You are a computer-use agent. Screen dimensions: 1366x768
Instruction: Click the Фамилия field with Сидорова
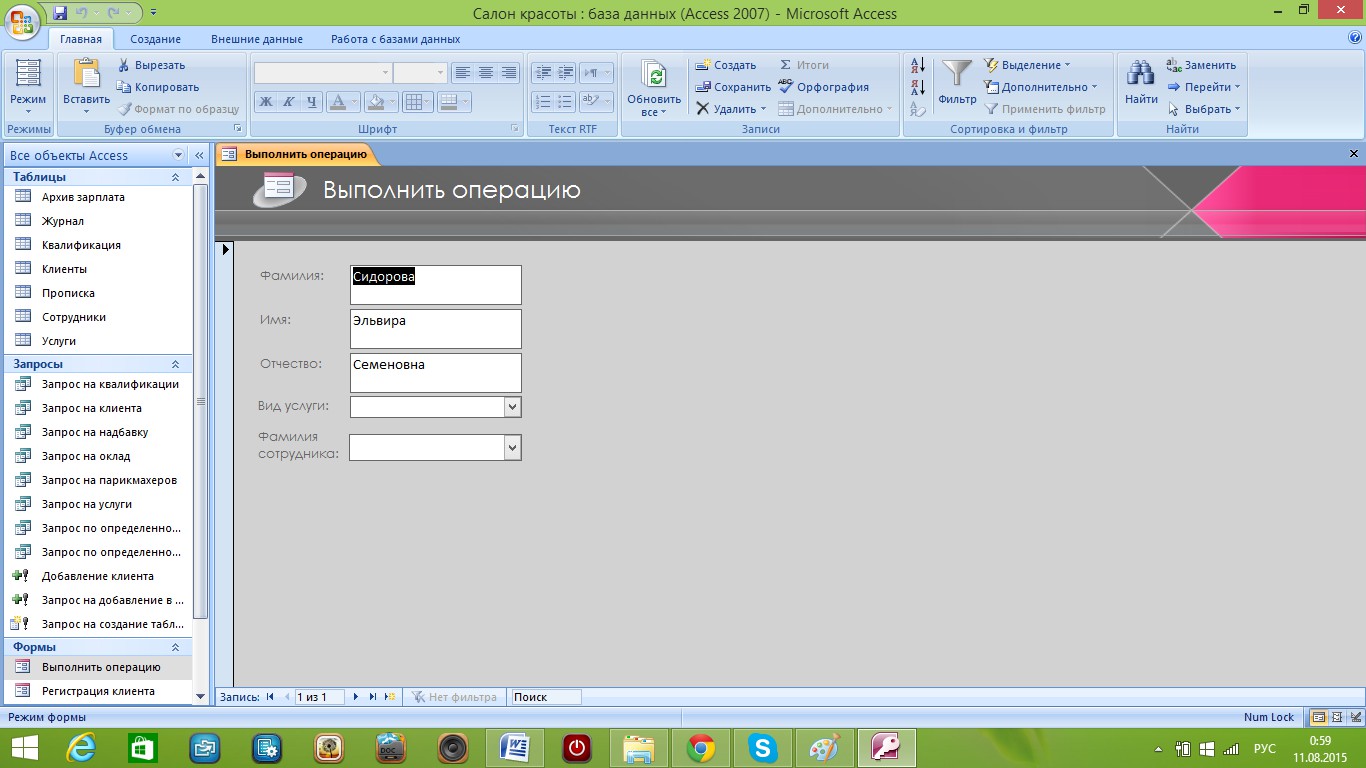(436, 285)
